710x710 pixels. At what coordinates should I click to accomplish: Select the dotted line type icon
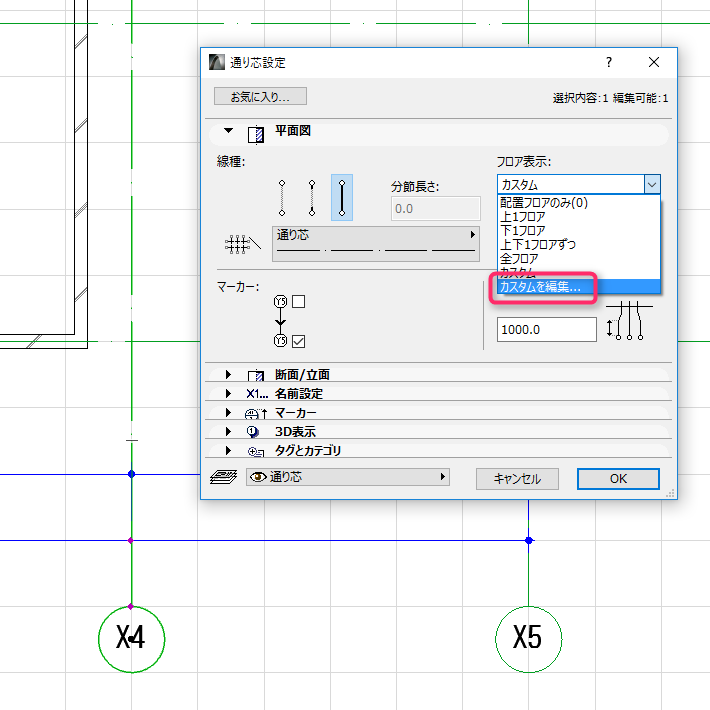click(282, 197)
